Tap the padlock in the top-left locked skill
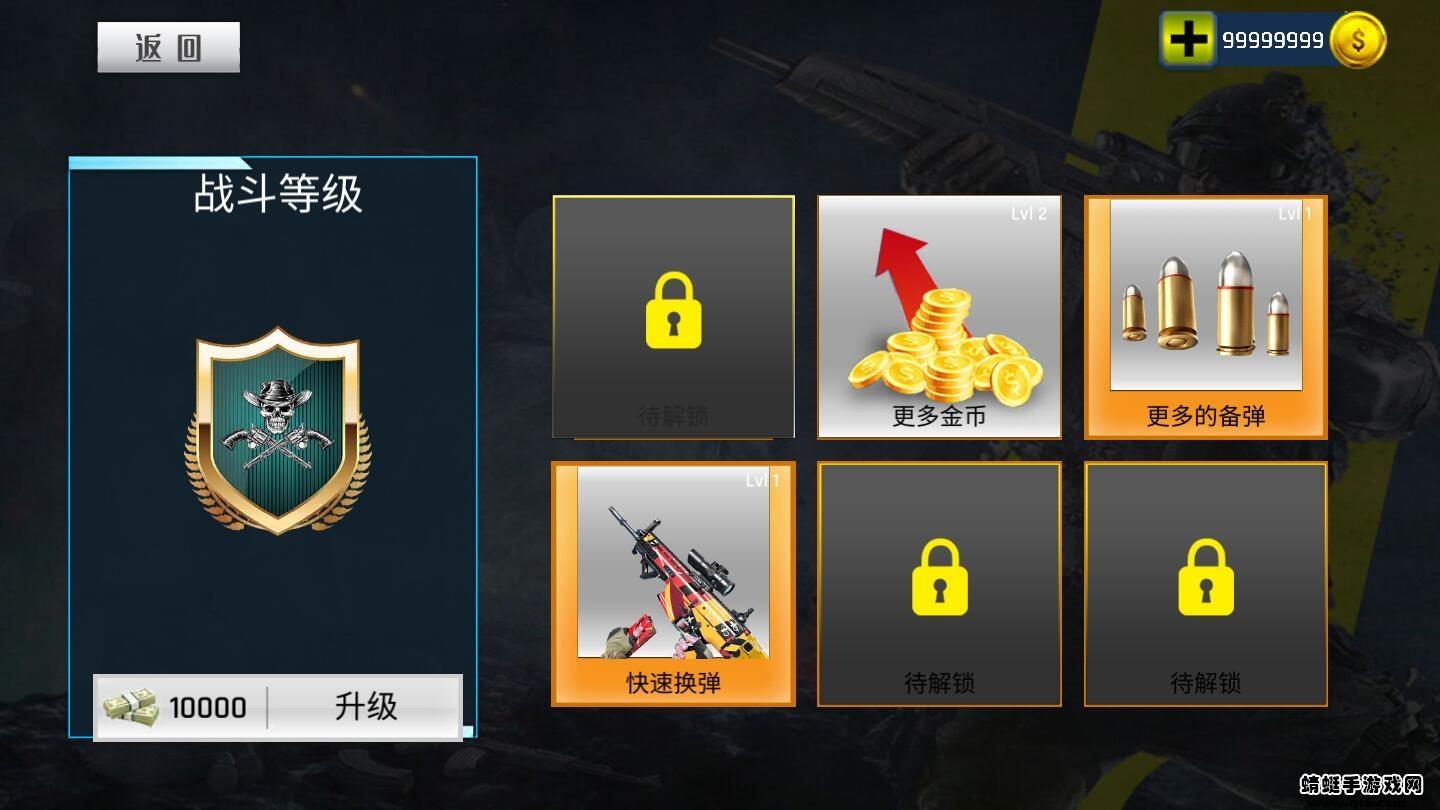The width and height of the screenshot is (1440, 810). [673, 310]
